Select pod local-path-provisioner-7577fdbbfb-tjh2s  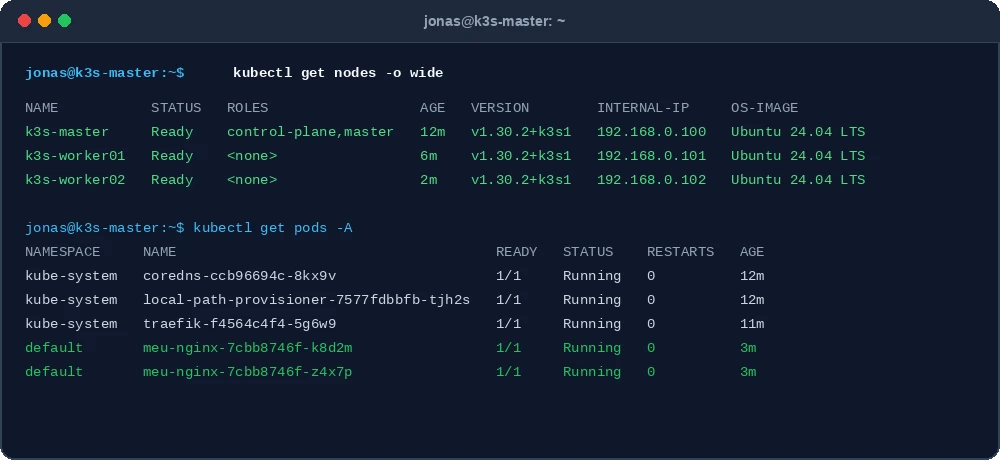(307, 300)
